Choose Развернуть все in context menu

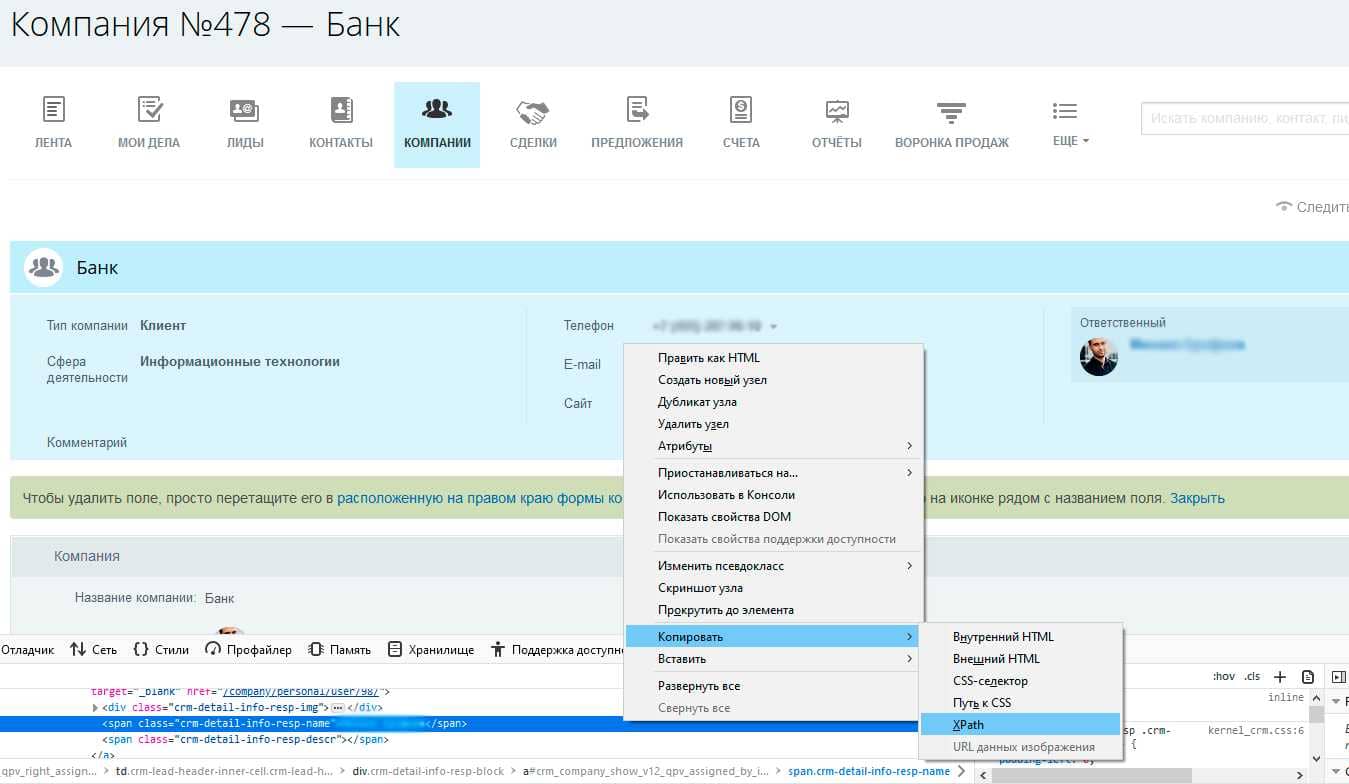(774, 686)
